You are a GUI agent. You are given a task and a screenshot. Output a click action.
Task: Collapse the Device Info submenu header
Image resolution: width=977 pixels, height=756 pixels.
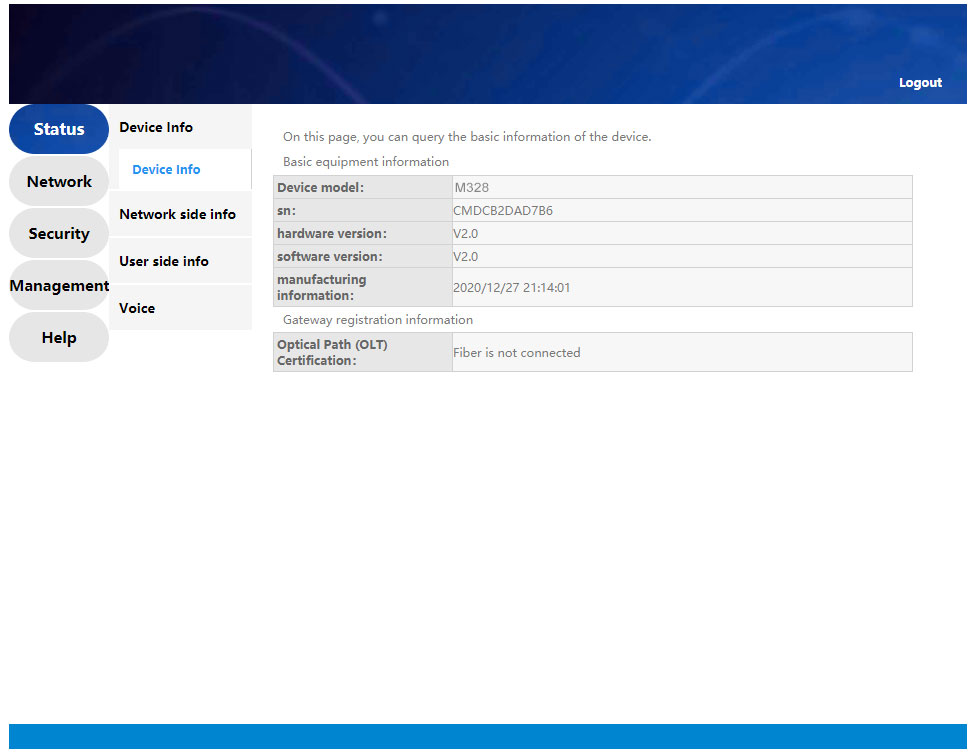click(156, 127)
